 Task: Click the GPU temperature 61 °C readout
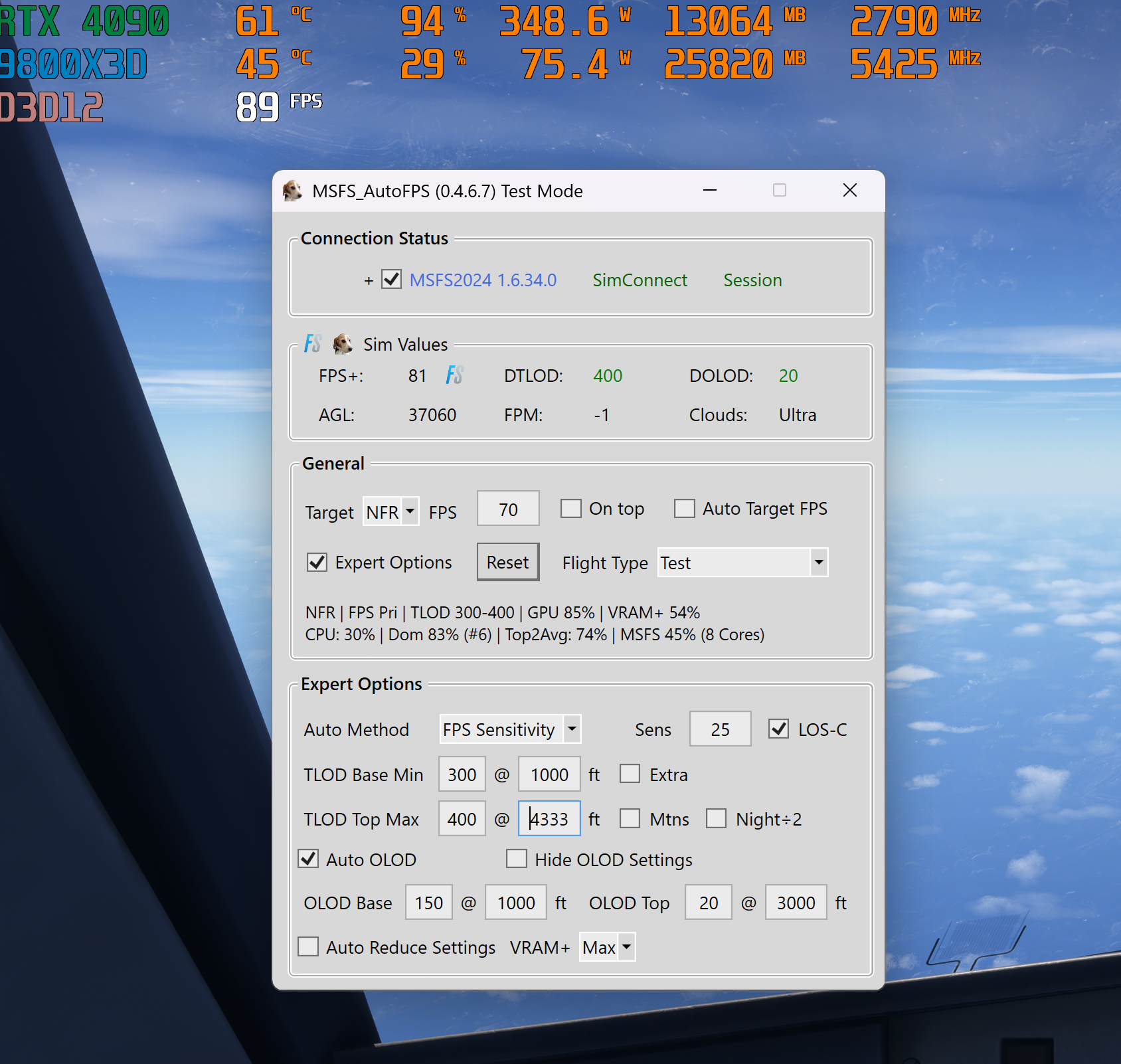click(x=274, y=21)
